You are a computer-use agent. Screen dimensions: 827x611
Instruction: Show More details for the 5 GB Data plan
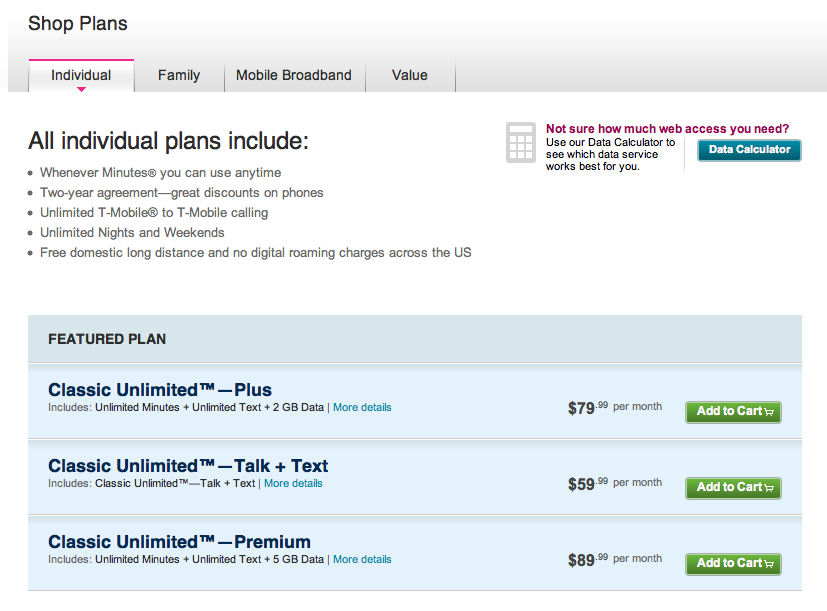point(362,560)
